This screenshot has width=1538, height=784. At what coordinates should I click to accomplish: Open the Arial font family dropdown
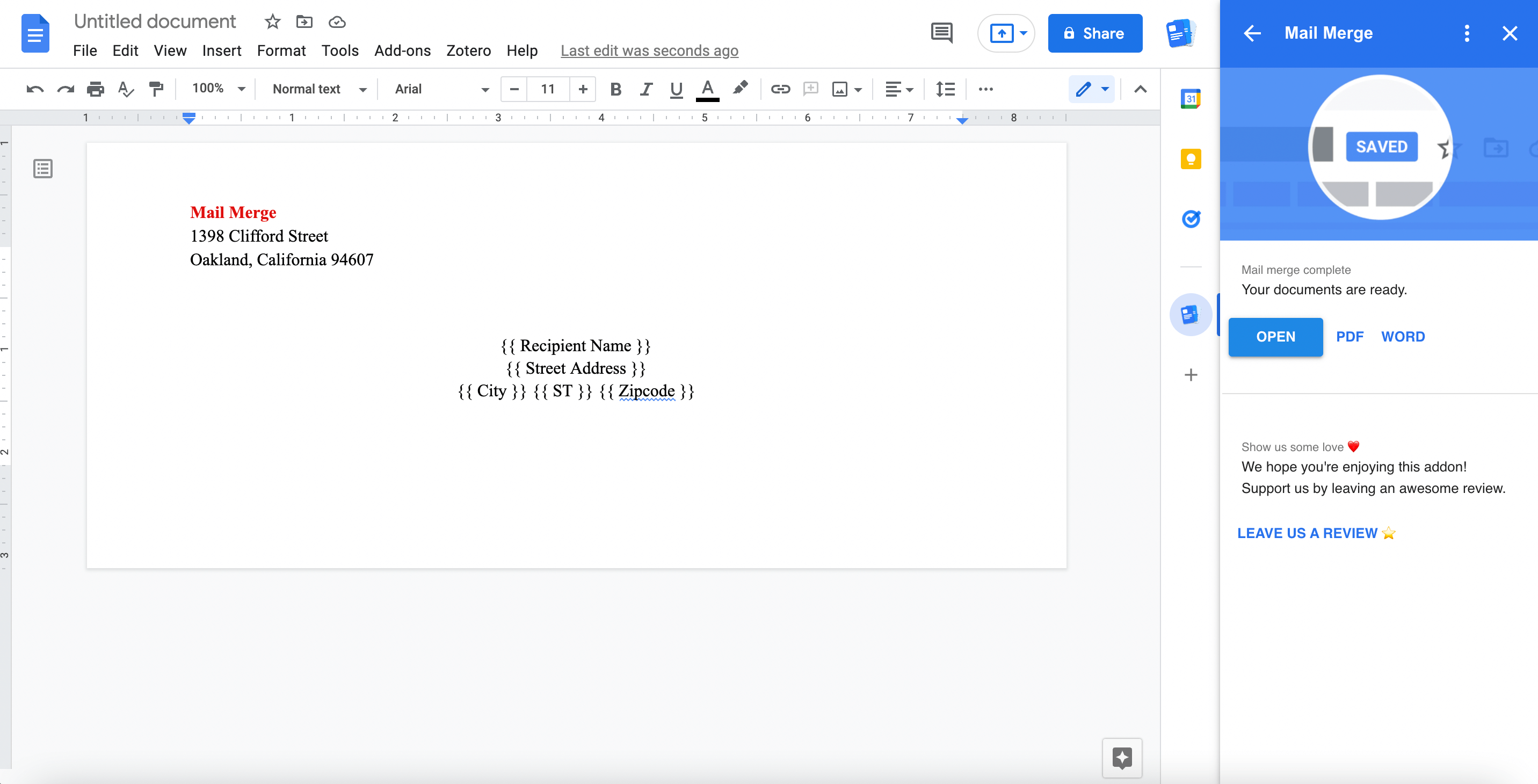[440, 89]
